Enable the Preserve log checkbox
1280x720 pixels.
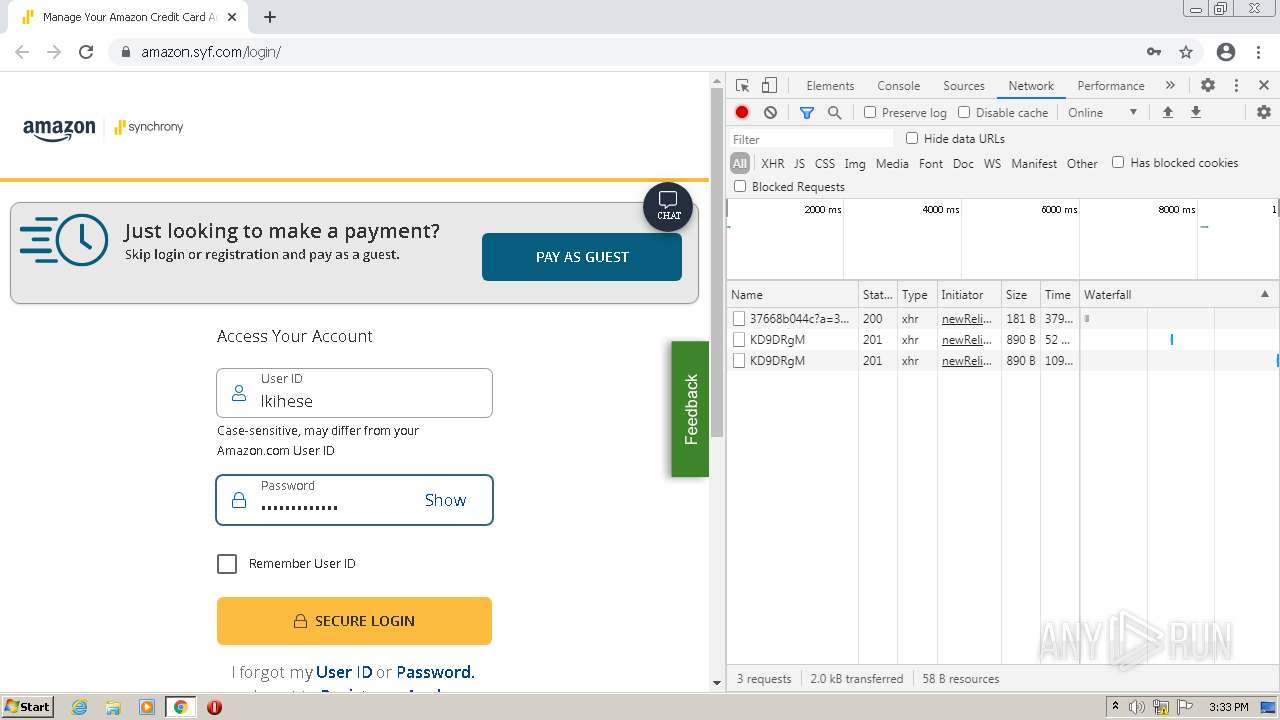pos(870,113)
